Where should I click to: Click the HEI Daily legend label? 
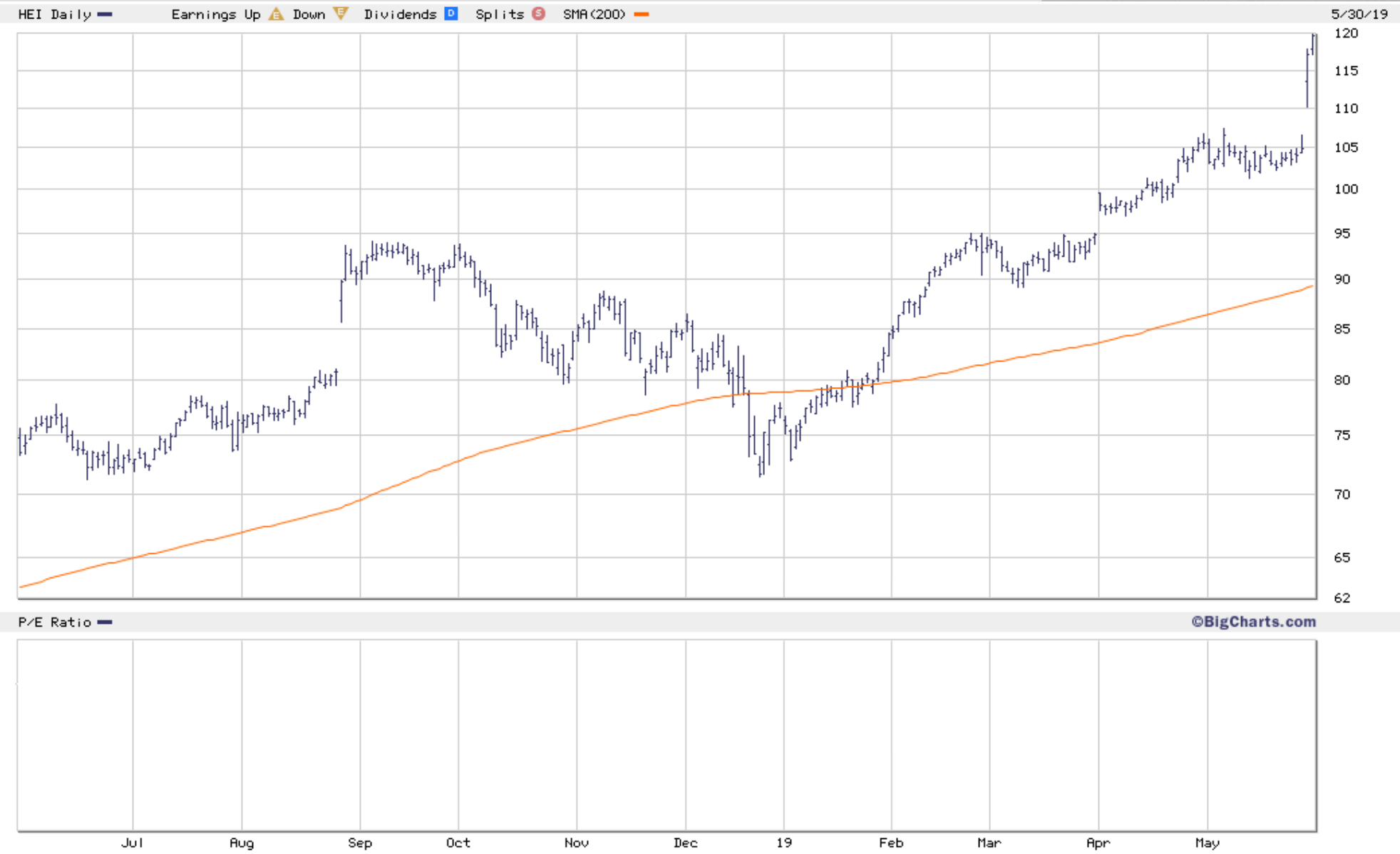(x=54, y=14)
